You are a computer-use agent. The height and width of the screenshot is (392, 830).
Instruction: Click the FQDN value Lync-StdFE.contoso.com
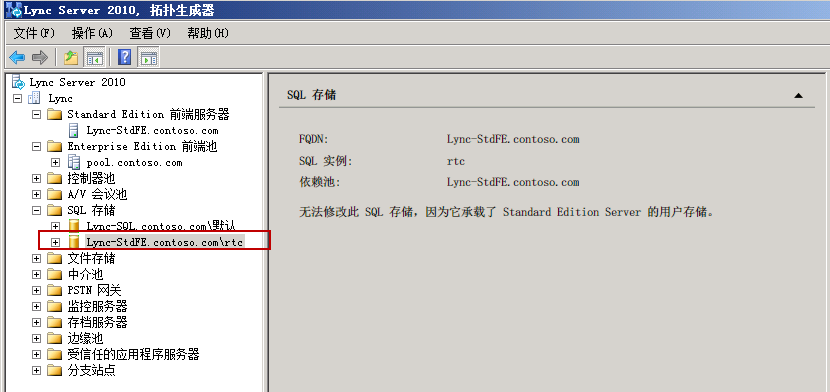513,139
